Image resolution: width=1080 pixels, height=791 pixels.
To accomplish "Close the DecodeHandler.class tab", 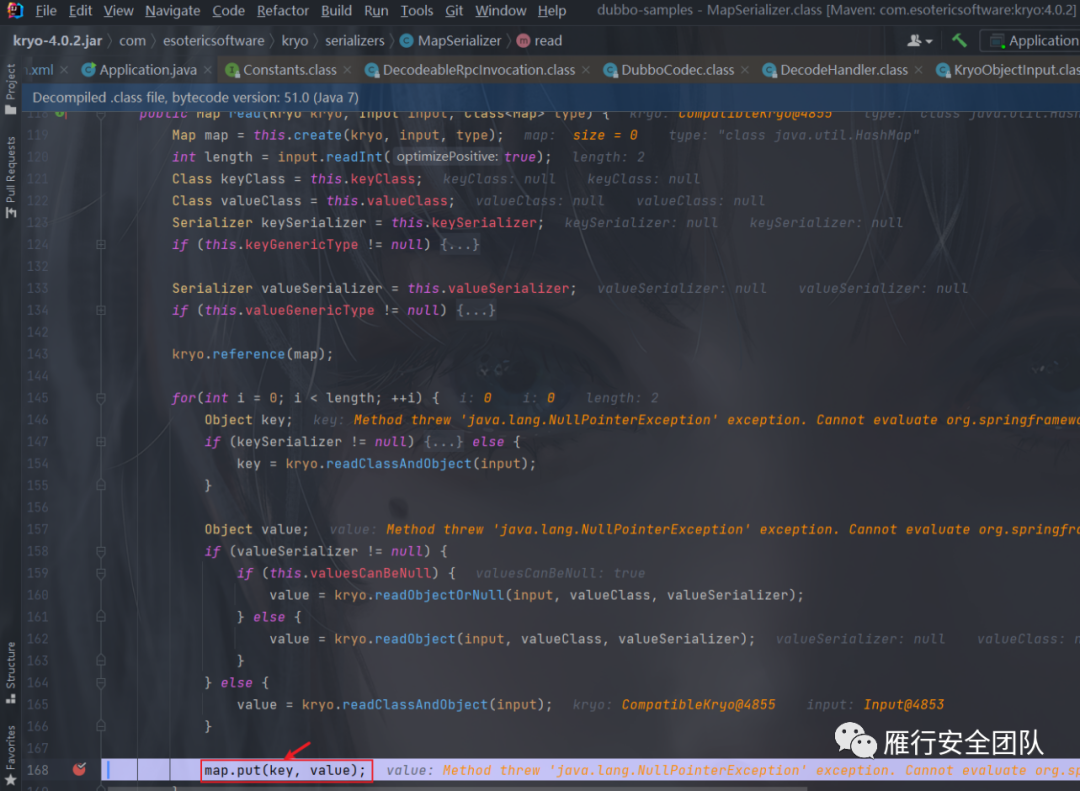I will point(918,70).
